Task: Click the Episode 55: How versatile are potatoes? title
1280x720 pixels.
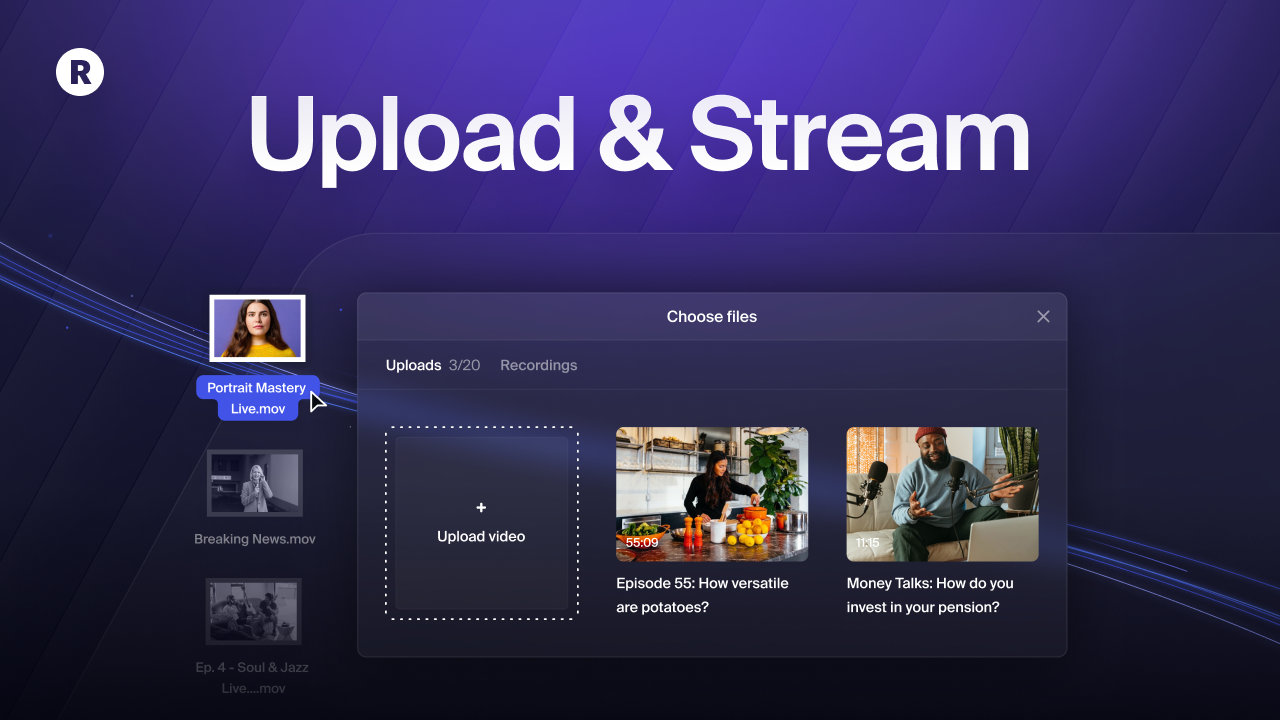Action: click(701, 594)
